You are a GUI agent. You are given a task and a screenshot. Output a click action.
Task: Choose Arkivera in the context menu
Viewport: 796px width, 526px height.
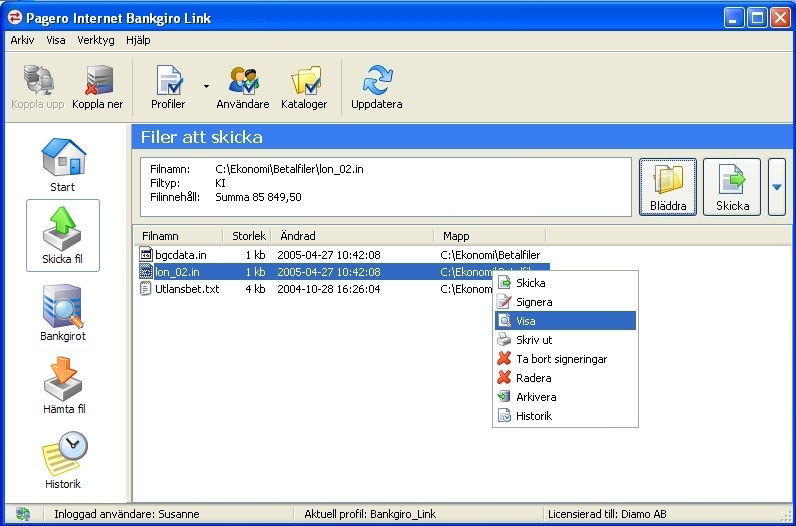[566, 397]
